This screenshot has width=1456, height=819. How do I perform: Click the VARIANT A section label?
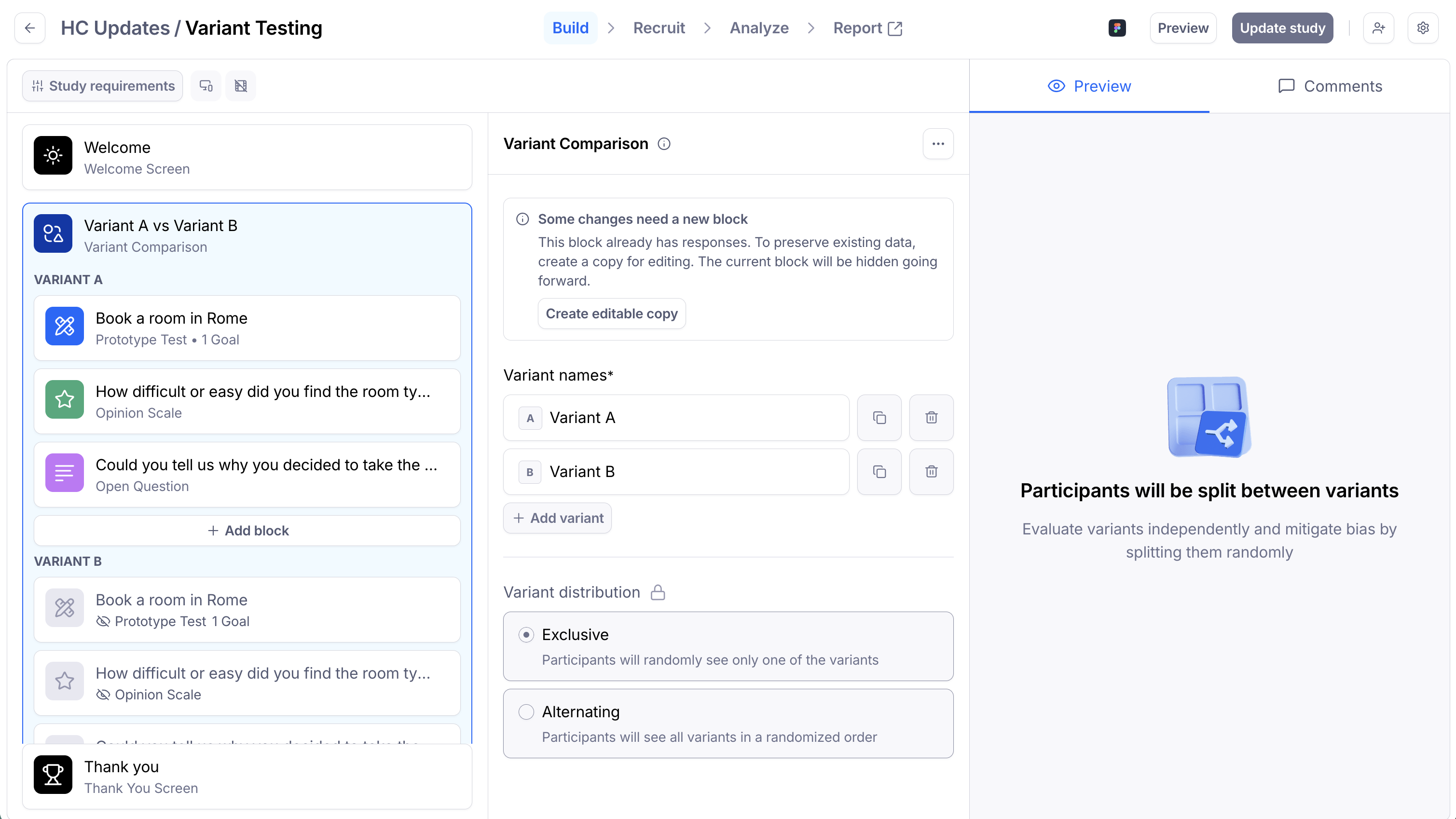[x=69, y=280]
